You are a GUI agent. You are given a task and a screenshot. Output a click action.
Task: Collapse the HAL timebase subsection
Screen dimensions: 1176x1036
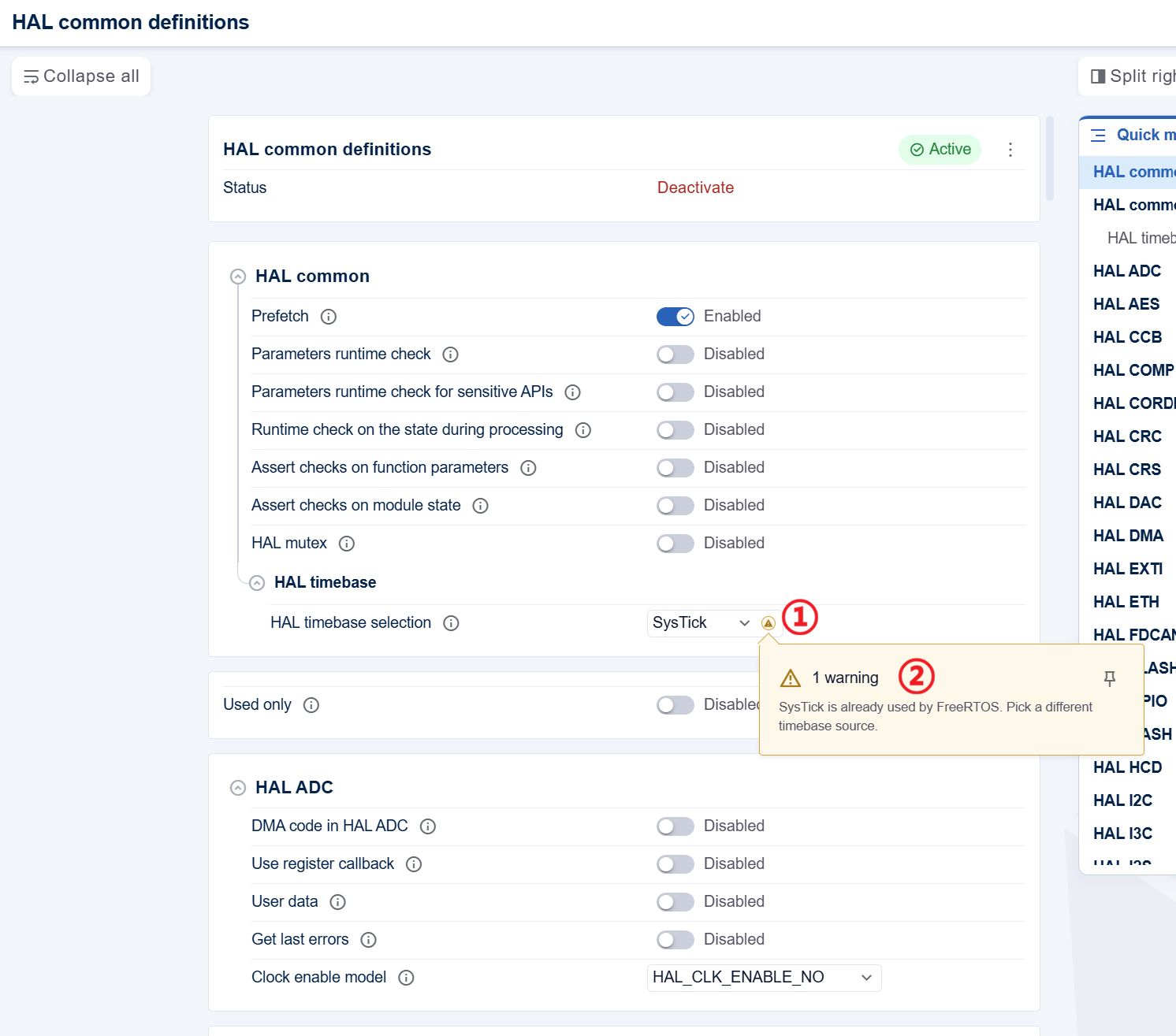click(257, 583)
